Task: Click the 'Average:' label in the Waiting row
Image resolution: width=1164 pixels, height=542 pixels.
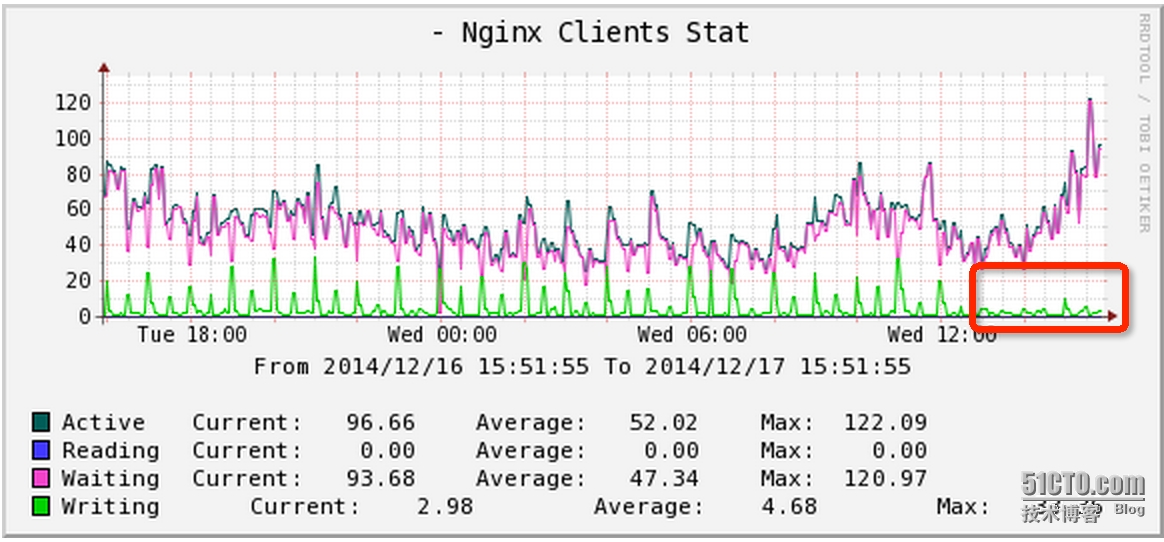Action: coord(531,478)
